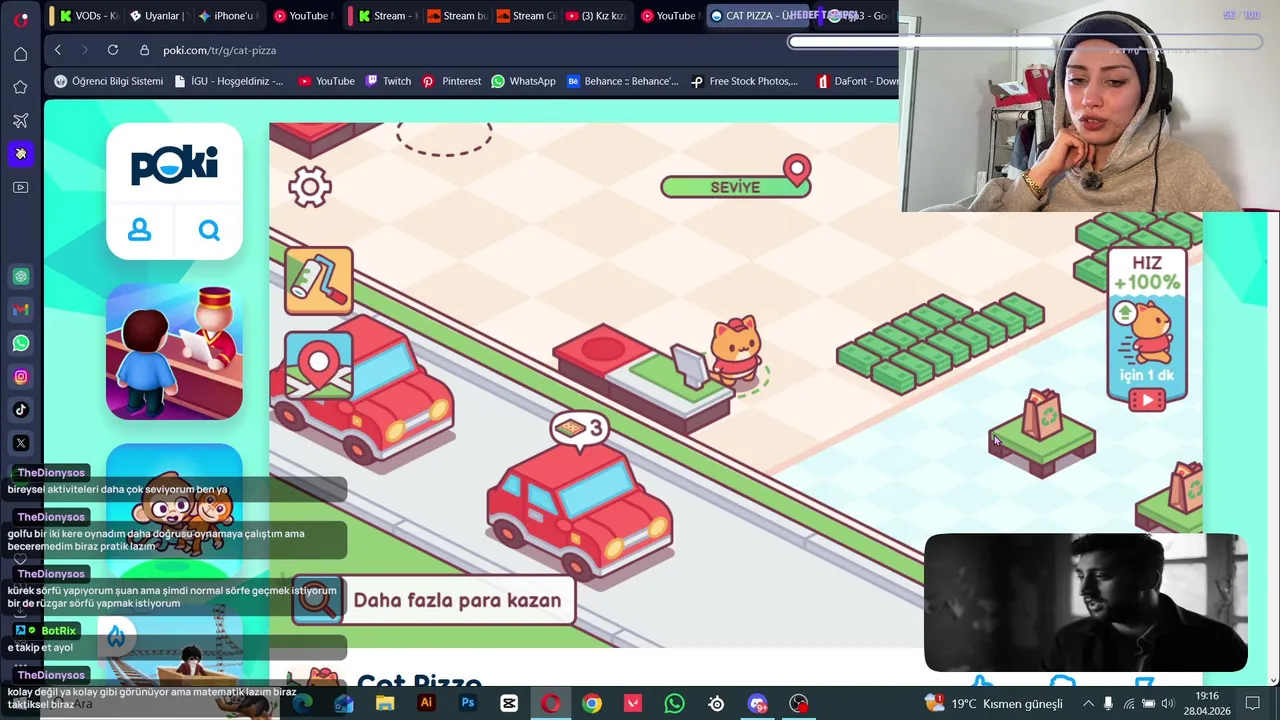Open Google Chrome from the taskbar

592,703
